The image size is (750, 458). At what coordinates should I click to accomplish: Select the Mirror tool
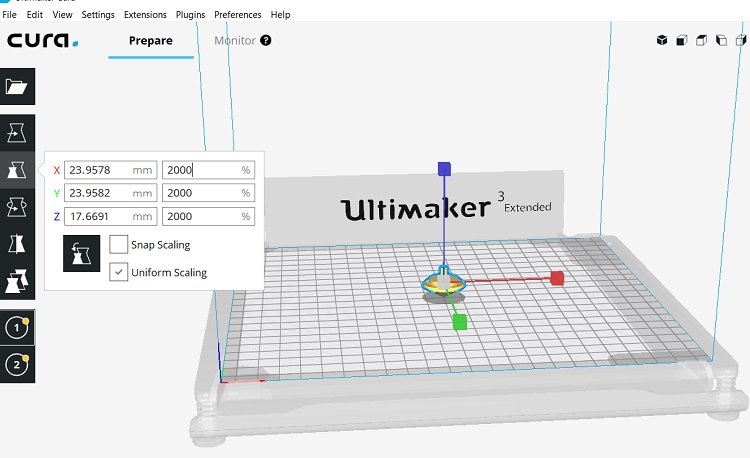(x=17, y=244)
